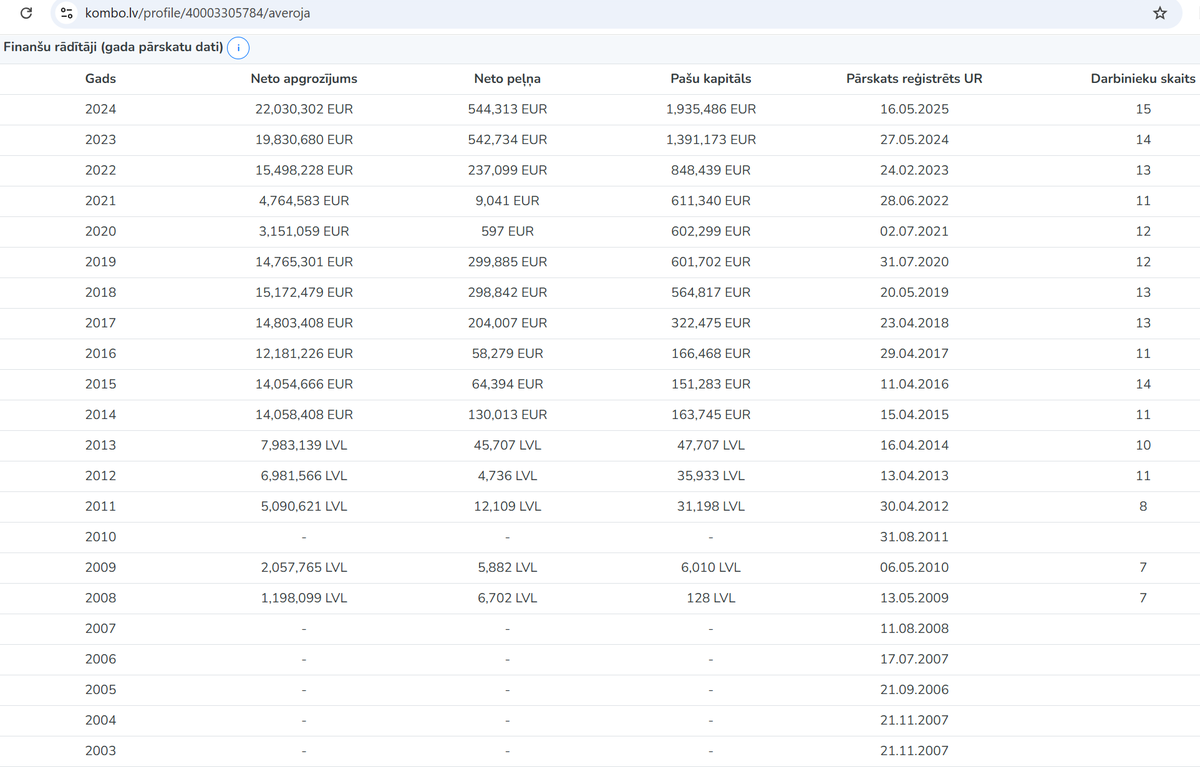
Task: Select turnover value 12,181,226 EUR
Action: click(x=304, y=354)
